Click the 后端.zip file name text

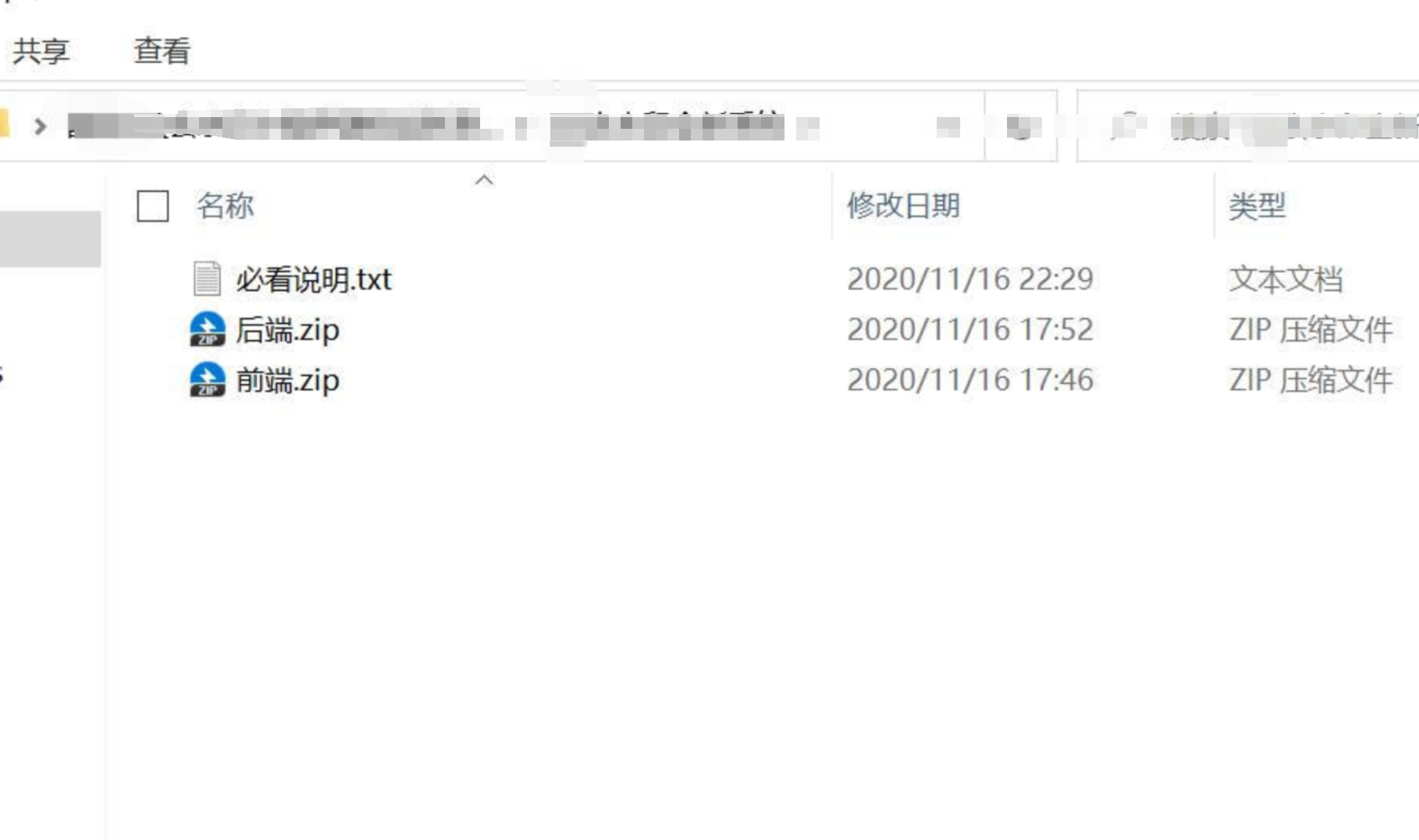coord(288,330)
